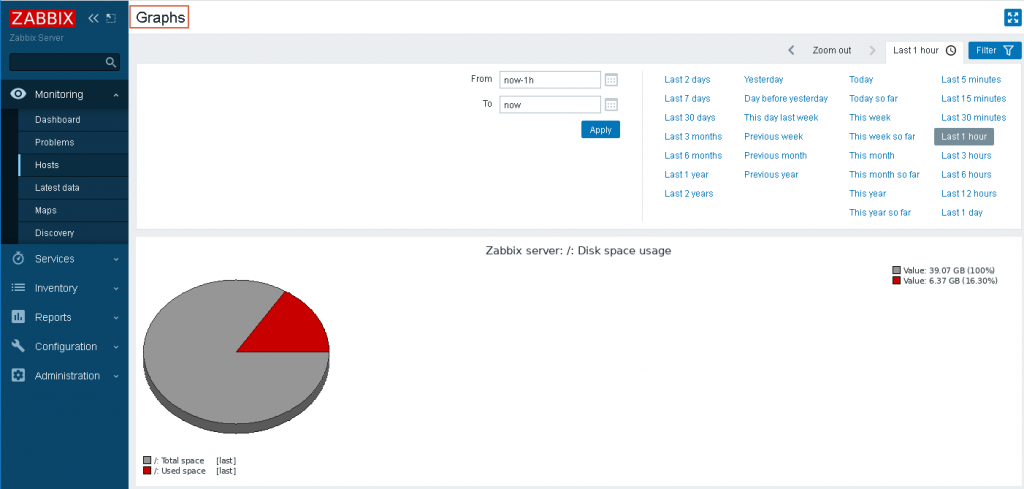The width and height of the screenshot is (1024, 489).
Task: Go to previous time period arrow
Action: [791, 50]
